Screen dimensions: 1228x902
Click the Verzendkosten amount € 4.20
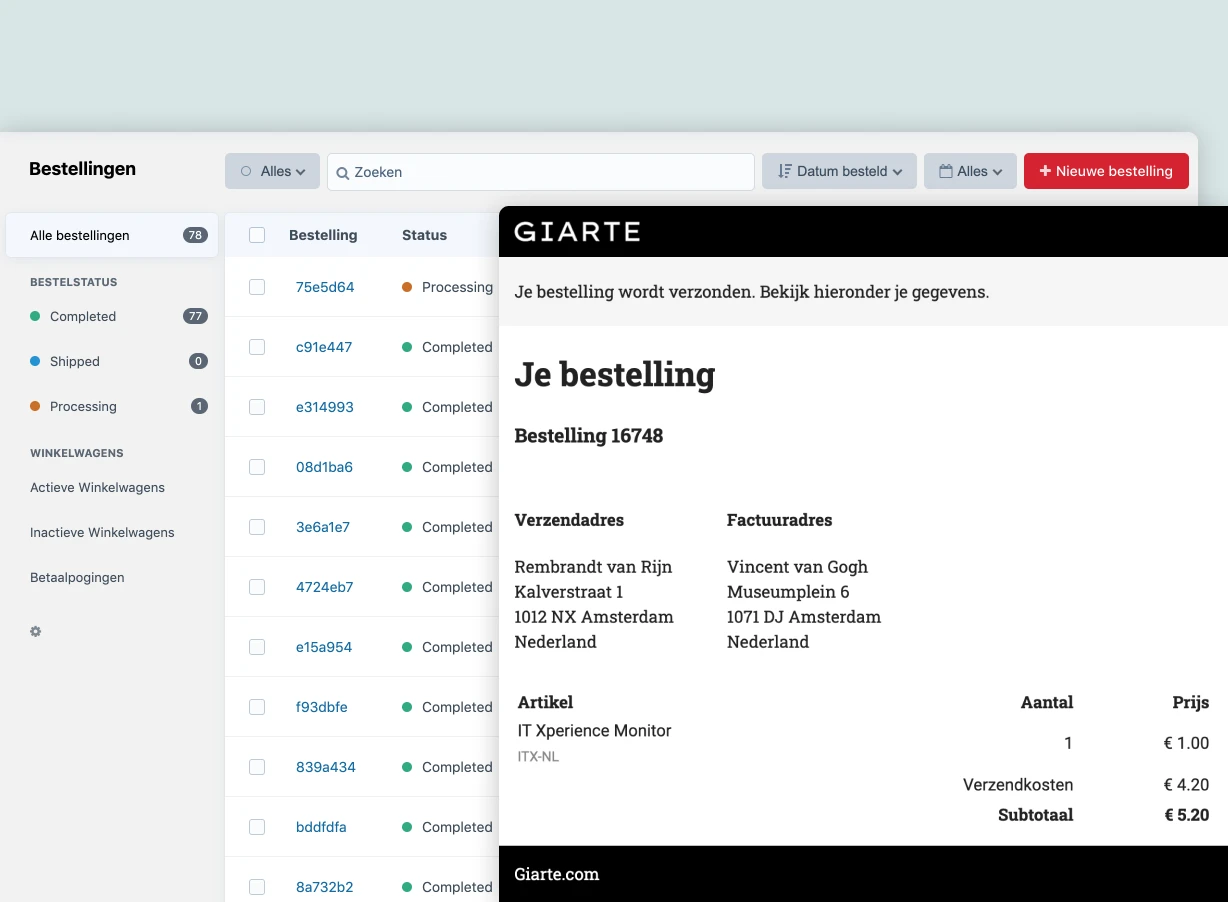pyautogui.click(x=1187, y=785)
